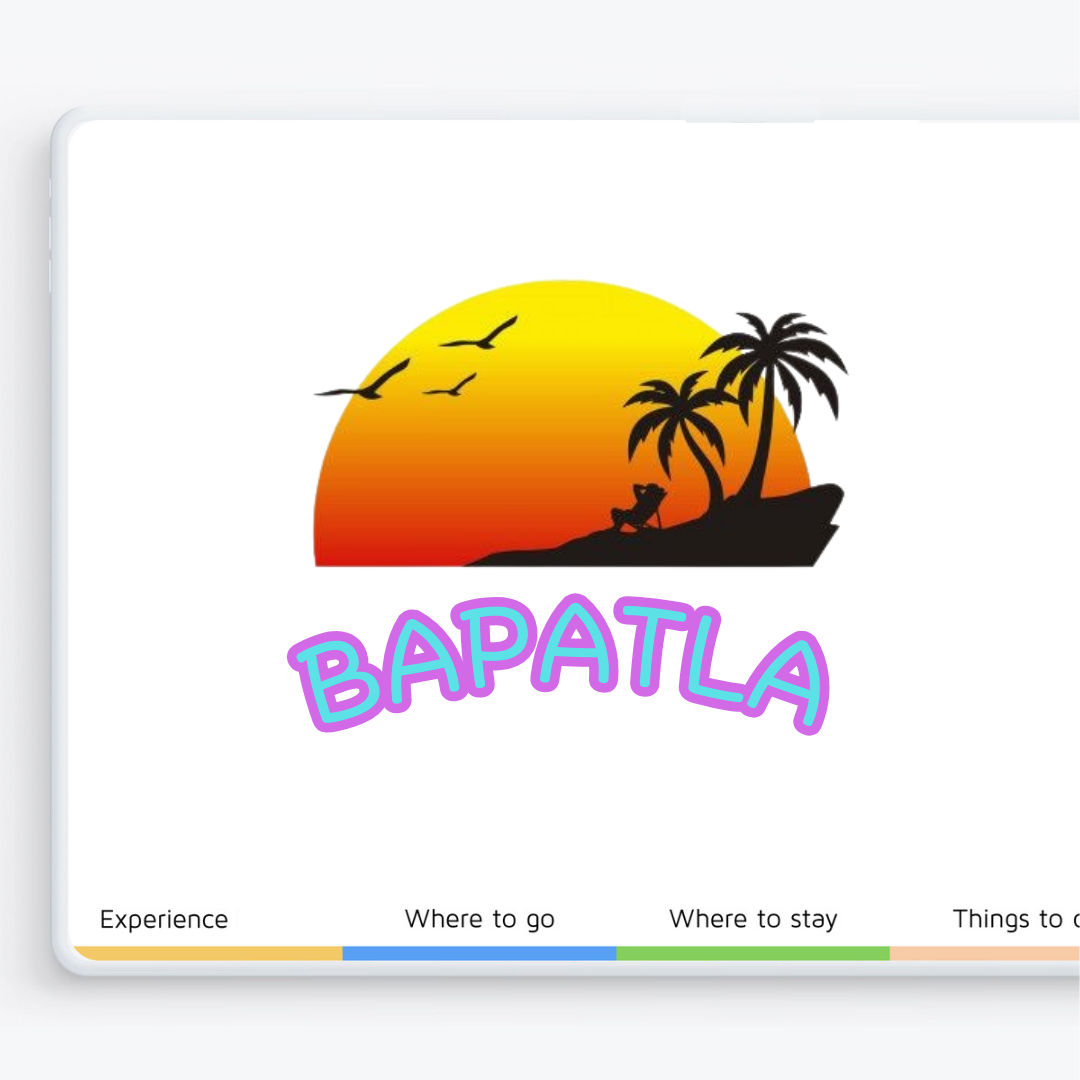
Task: Open the Experience tab
Action: (164, 920)
